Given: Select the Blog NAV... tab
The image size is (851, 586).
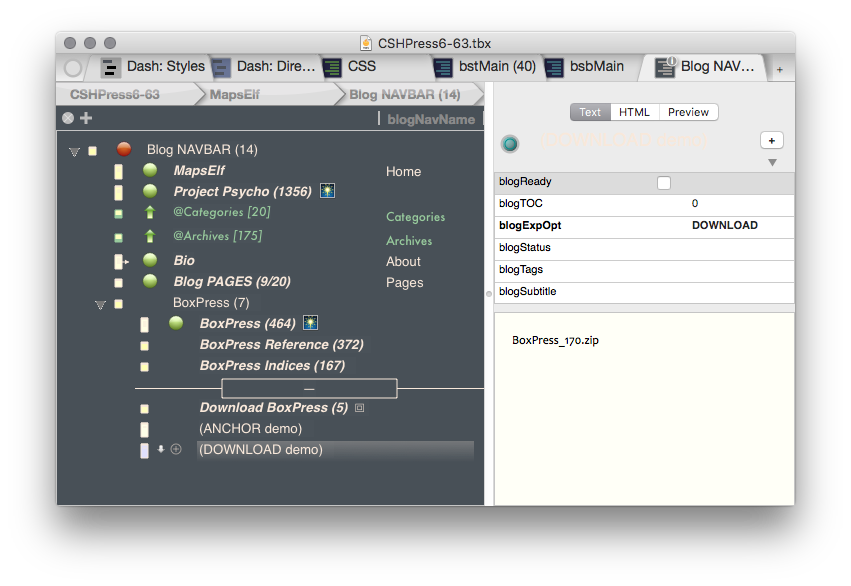Looking at the screenshot, I should 704,67.
